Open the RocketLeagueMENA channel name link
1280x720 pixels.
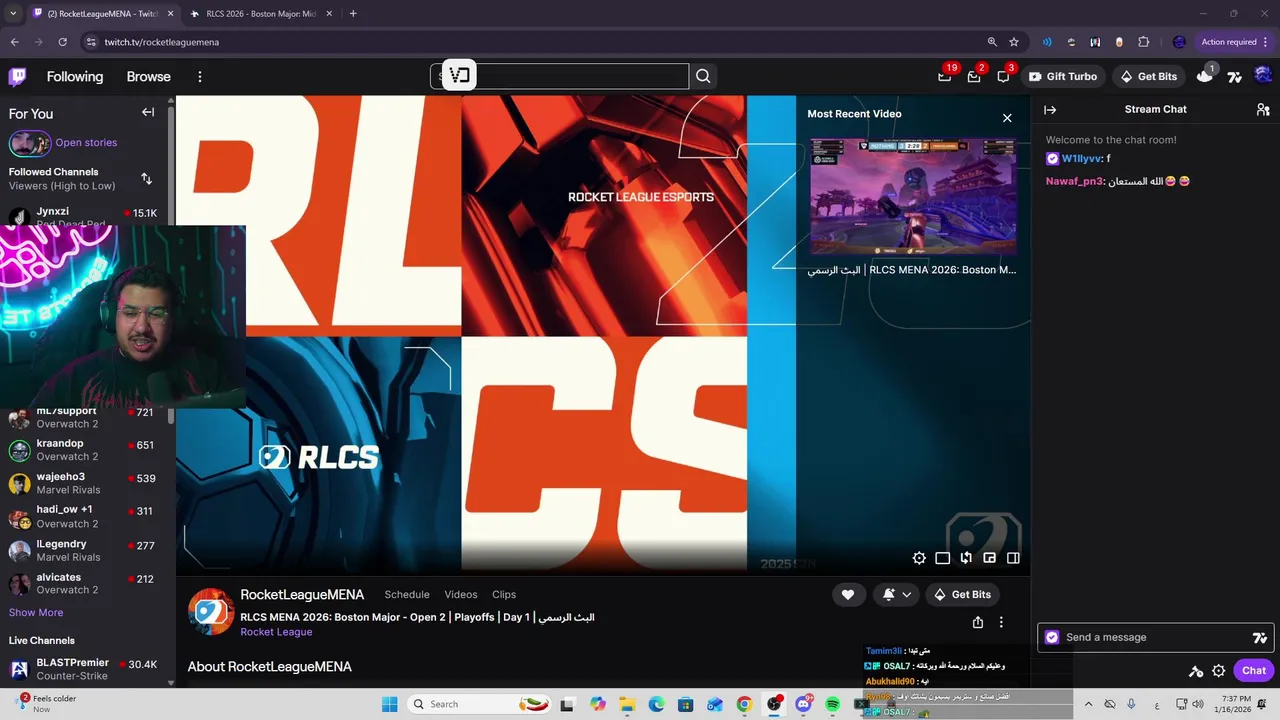[x=302, y=594]
